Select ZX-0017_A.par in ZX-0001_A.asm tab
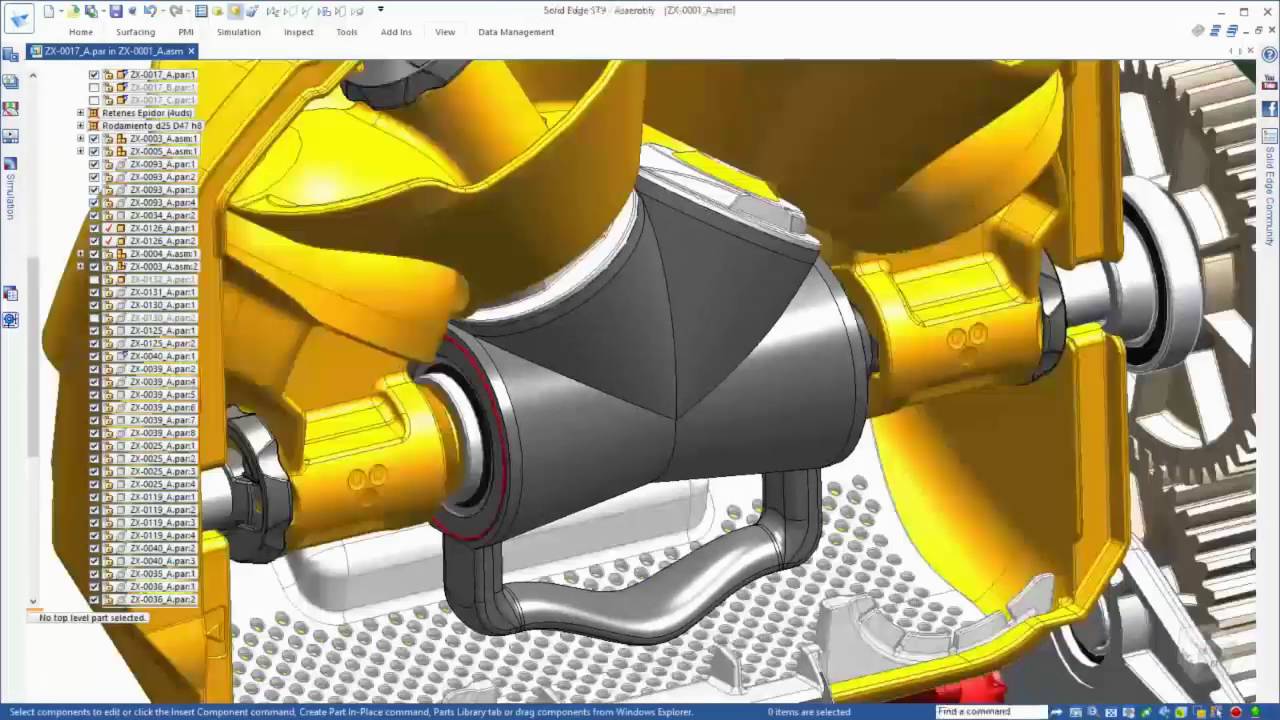This screenshot has height=720, width=1280. [x=113, y=51]
